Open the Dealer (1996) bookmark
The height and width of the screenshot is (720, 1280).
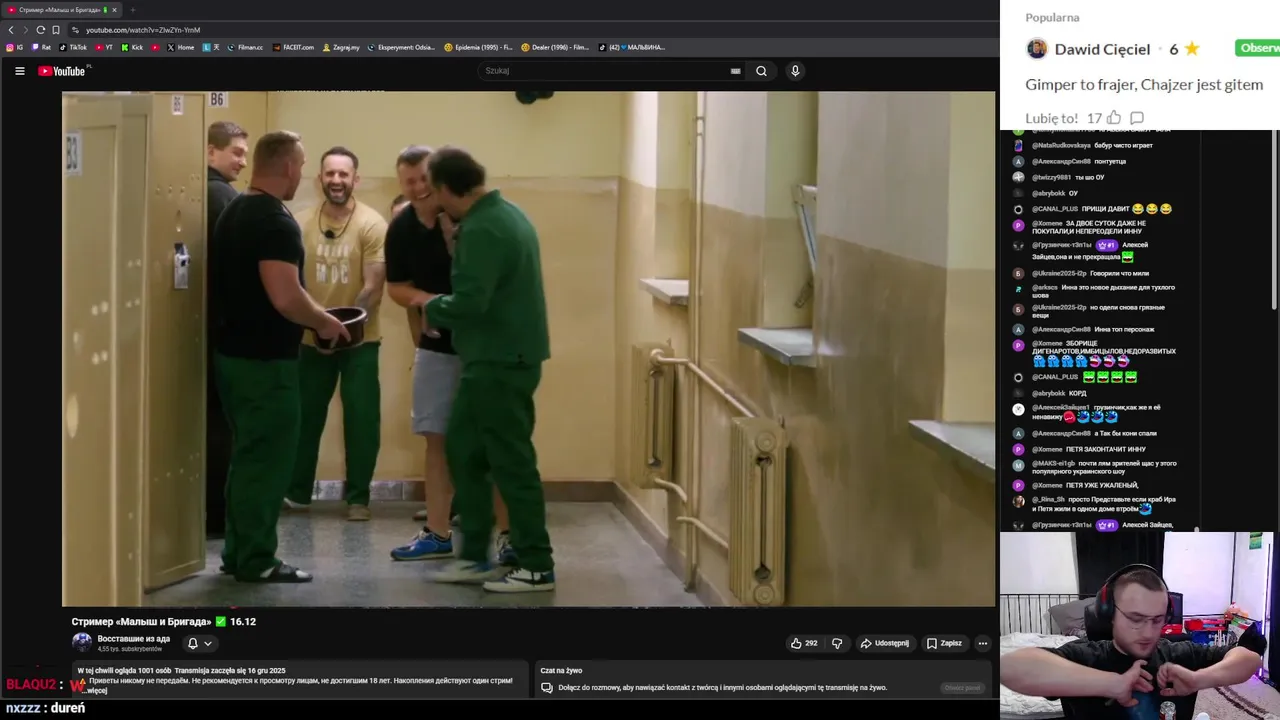pos(555,47)
